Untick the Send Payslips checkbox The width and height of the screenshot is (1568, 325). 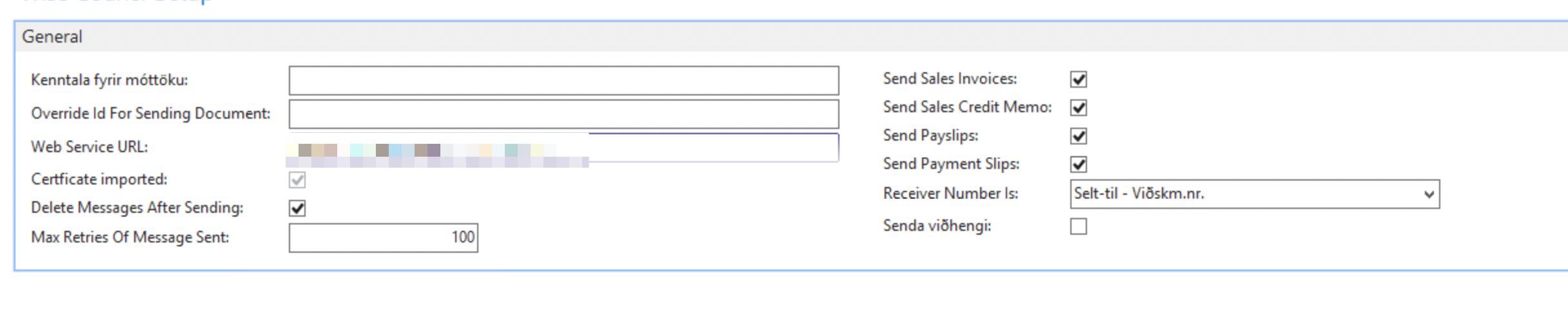[x=1079, y=136]
